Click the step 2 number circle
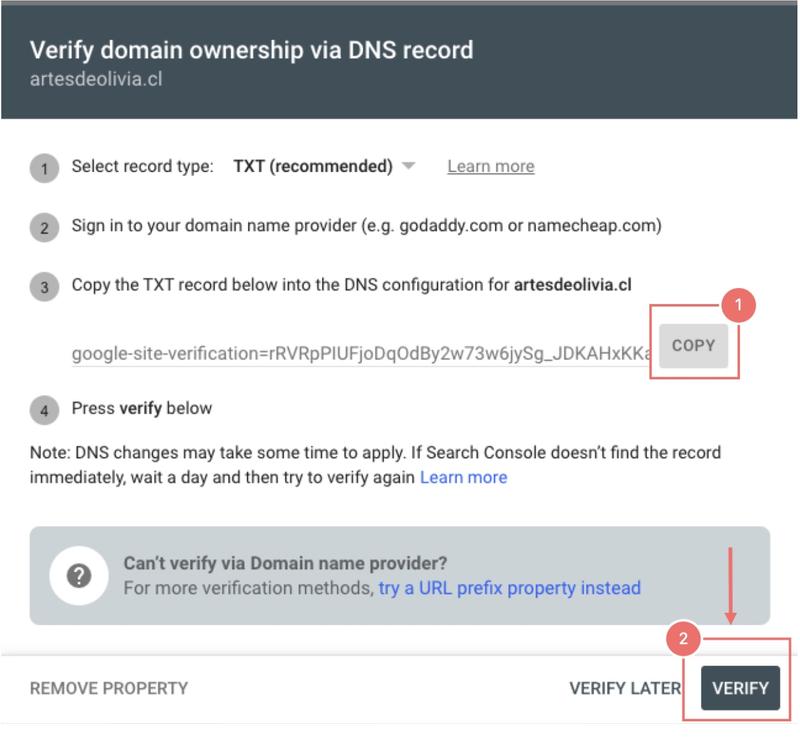Image resolution: width=800 pixels, height=737 pixels. click(x=44, y=227)
